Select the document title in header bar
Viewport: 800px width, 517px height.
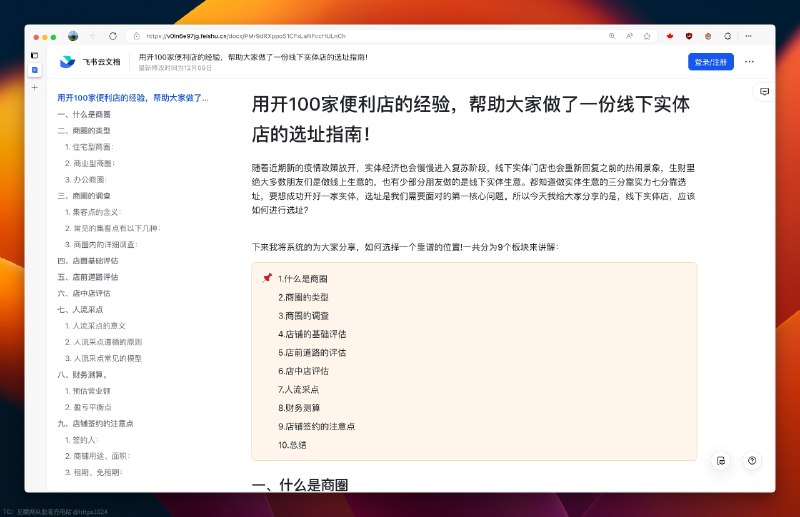pos(253,57)
